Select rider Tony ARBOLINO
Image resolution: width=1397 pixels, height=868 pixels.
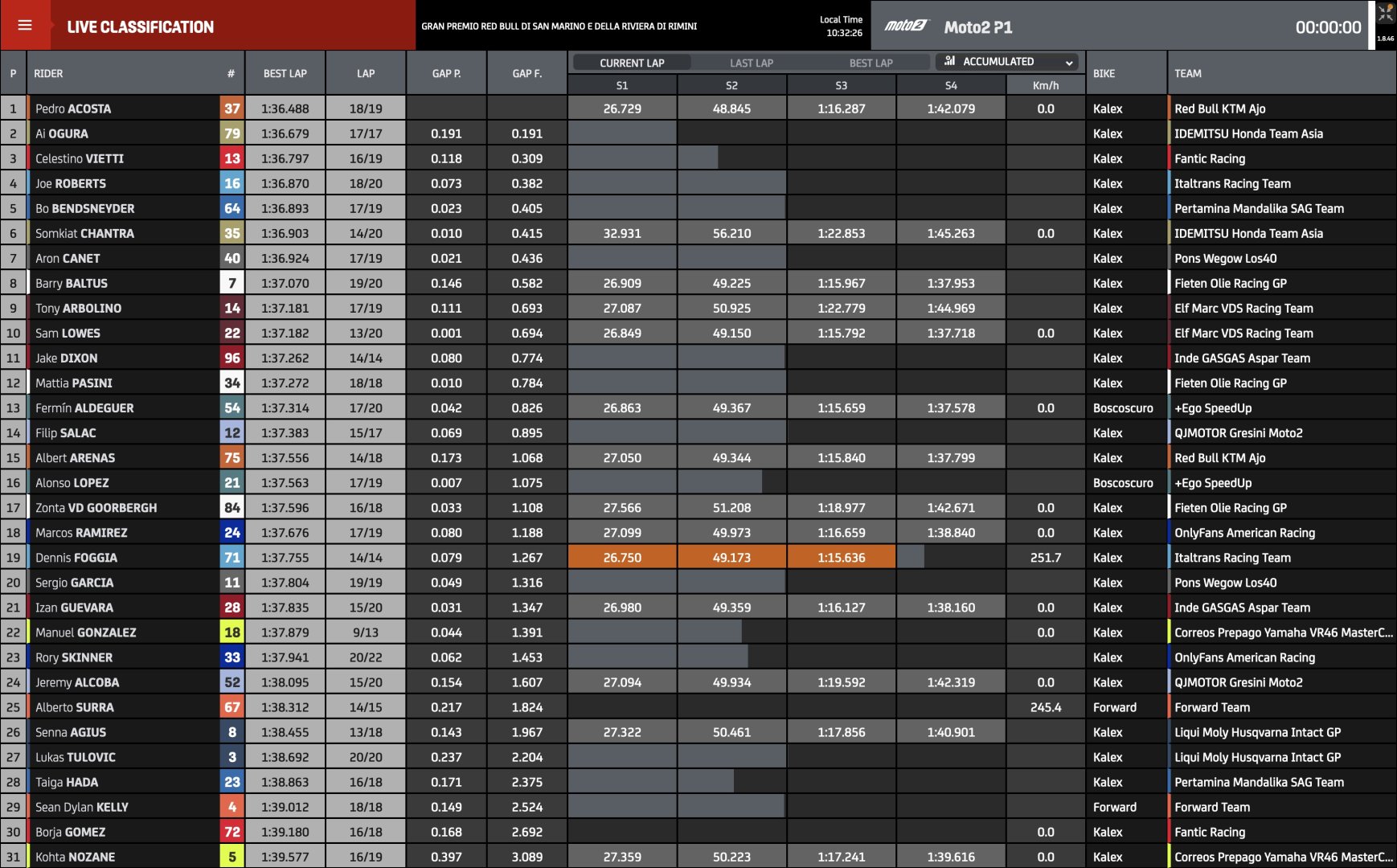(79, 308)
